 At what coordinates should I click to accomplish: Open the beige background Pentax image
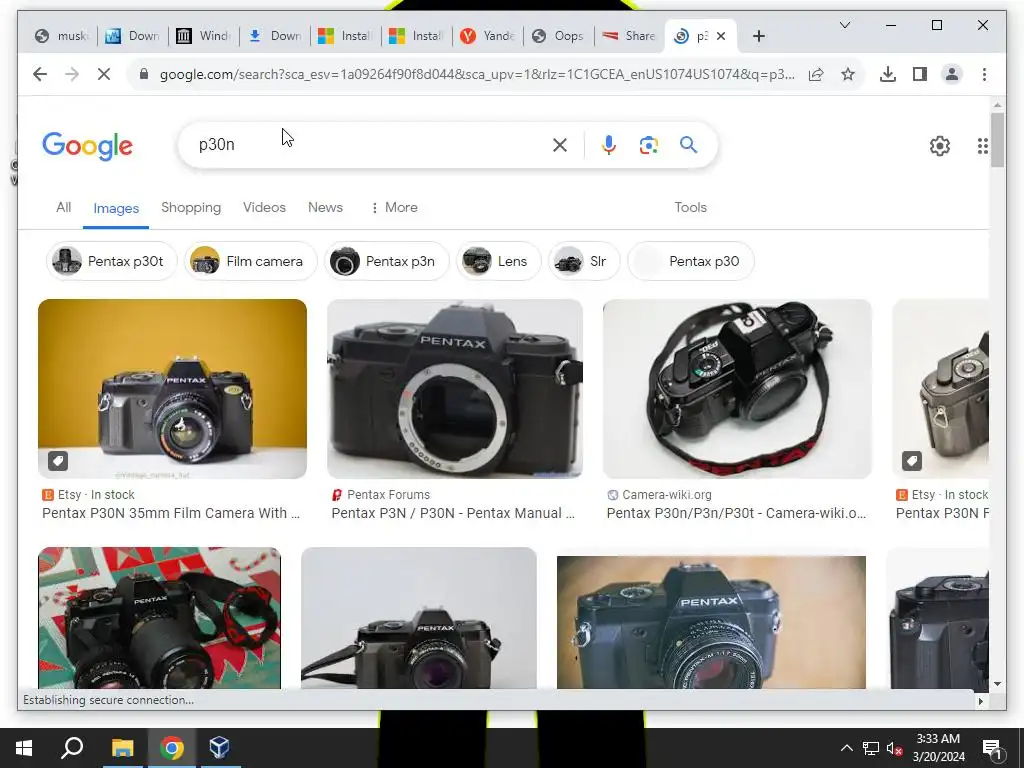pyautogui.click(x=711, y=622)
